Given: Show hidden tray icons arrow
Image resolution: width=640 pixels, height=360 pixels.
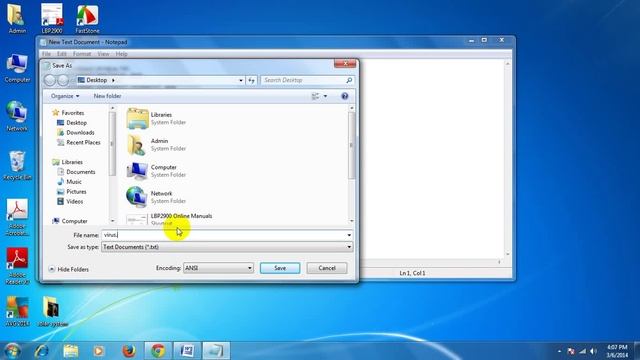Looking at the screenshot, I should tap(559, 351).
